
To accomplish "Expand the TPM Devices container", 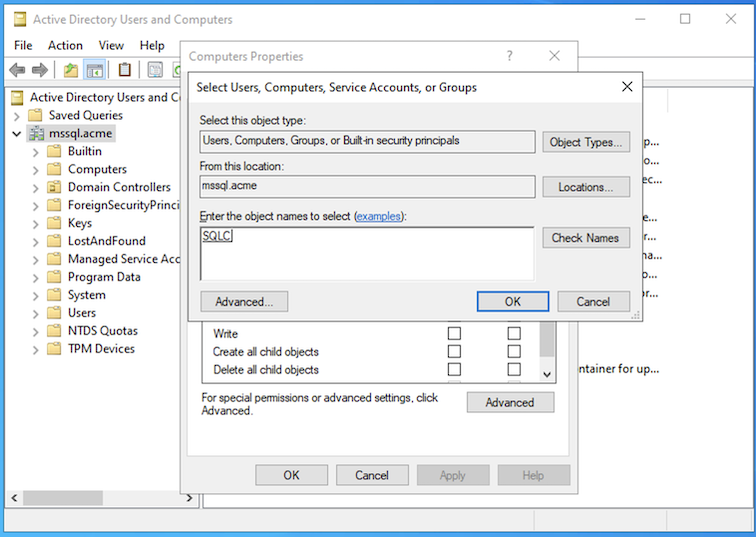I will (x=36, y=350).
